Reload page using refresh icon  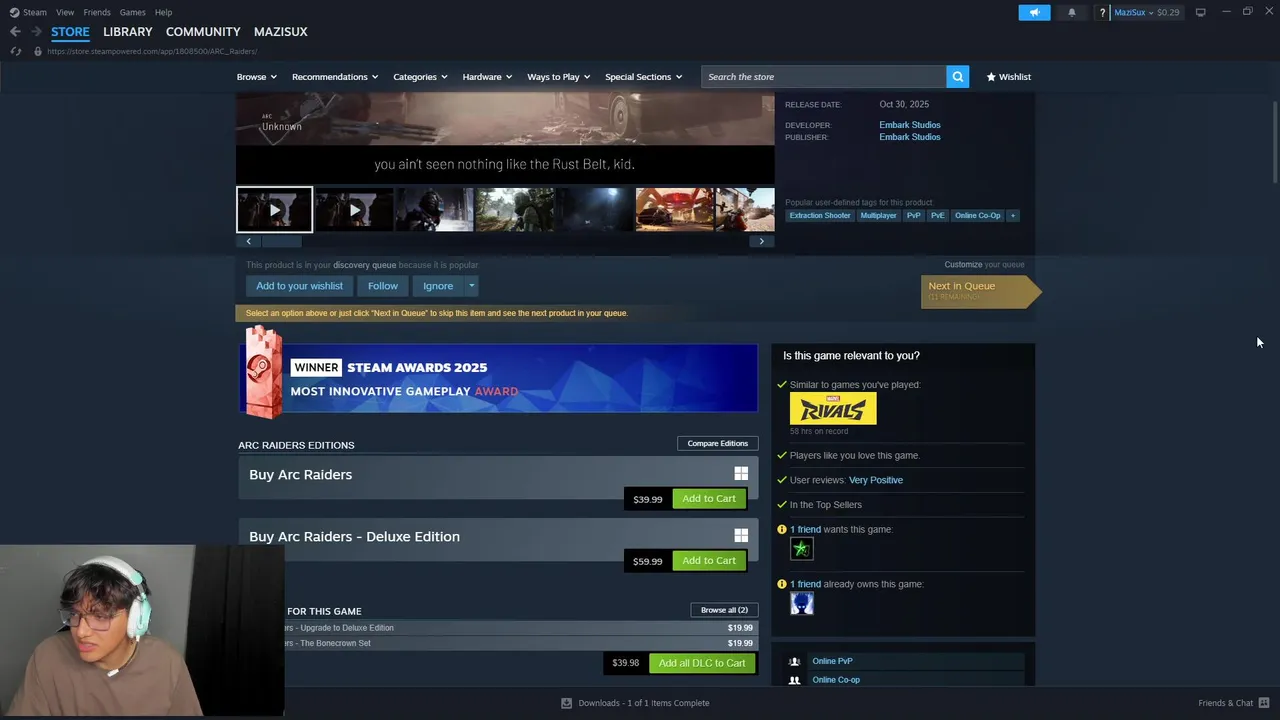coord(15,51)
